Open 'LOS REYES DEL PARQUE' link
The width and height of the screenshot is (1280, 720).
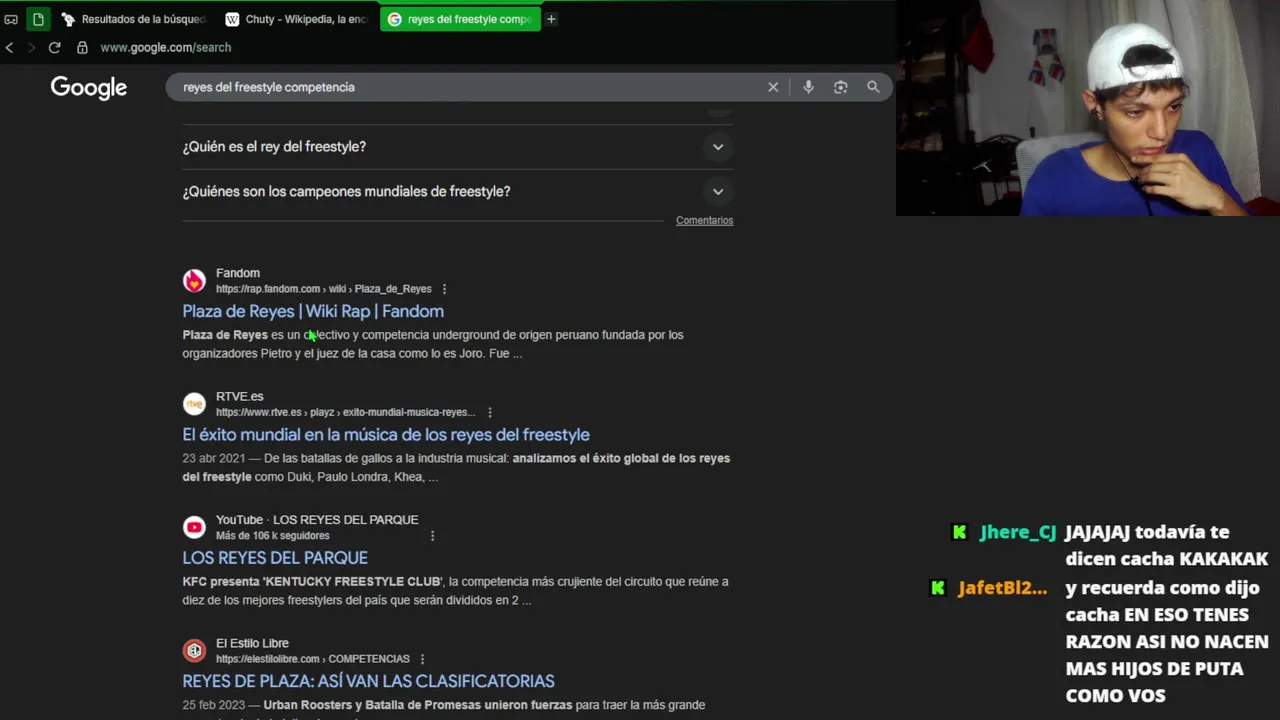pos(275,557)
